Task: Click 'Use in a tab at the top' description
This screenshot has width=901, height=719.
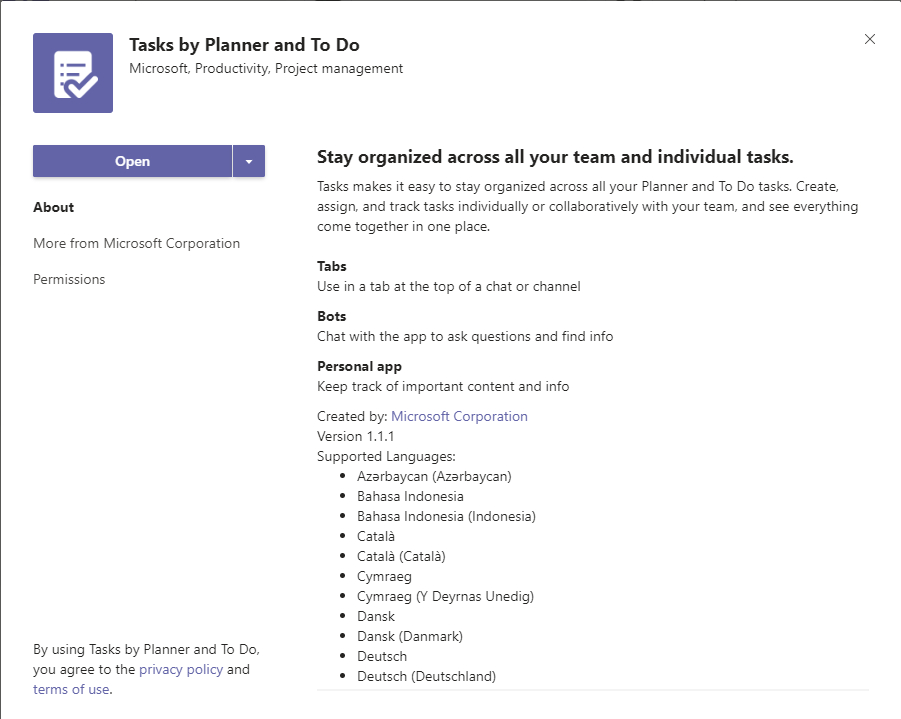Action: (x=449, y=286)
